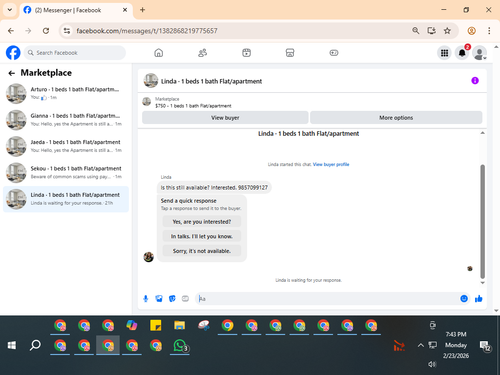Click the chat vertical scrollbar
The height and width of the screenshot is (375, 500).
coord(482,221)
